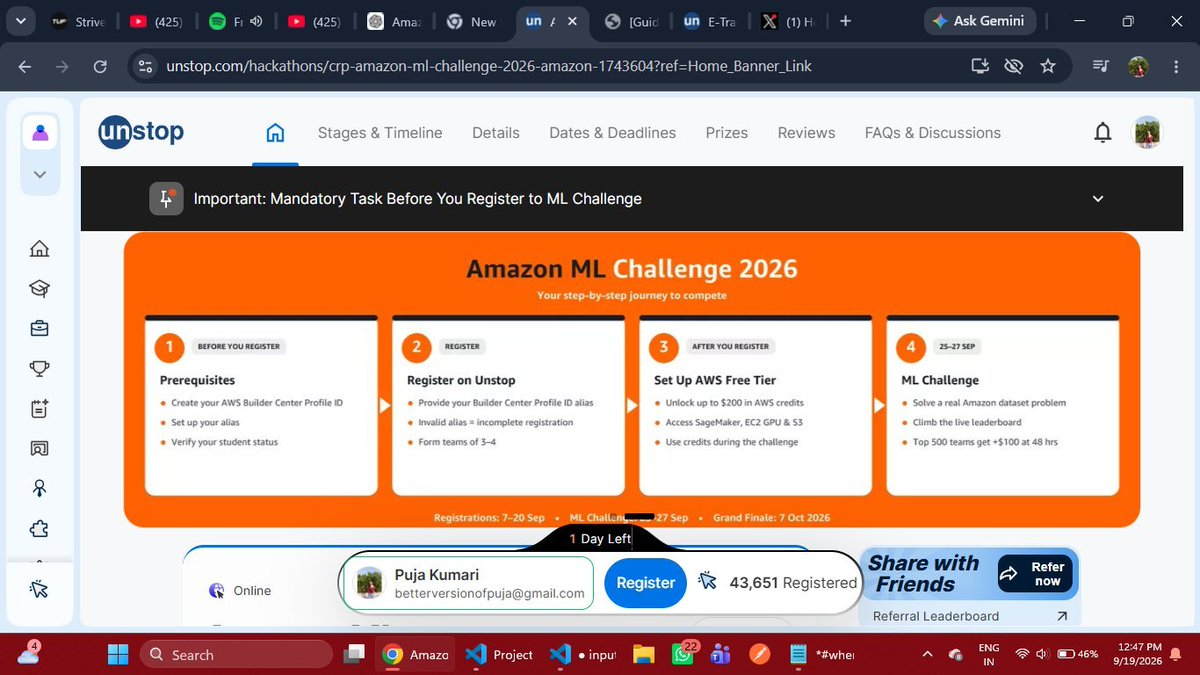Image resolution: width=1200 pixels, height=675 pixels.
Task: Reload the page with the refresh icon
Action: coord(100,66)
